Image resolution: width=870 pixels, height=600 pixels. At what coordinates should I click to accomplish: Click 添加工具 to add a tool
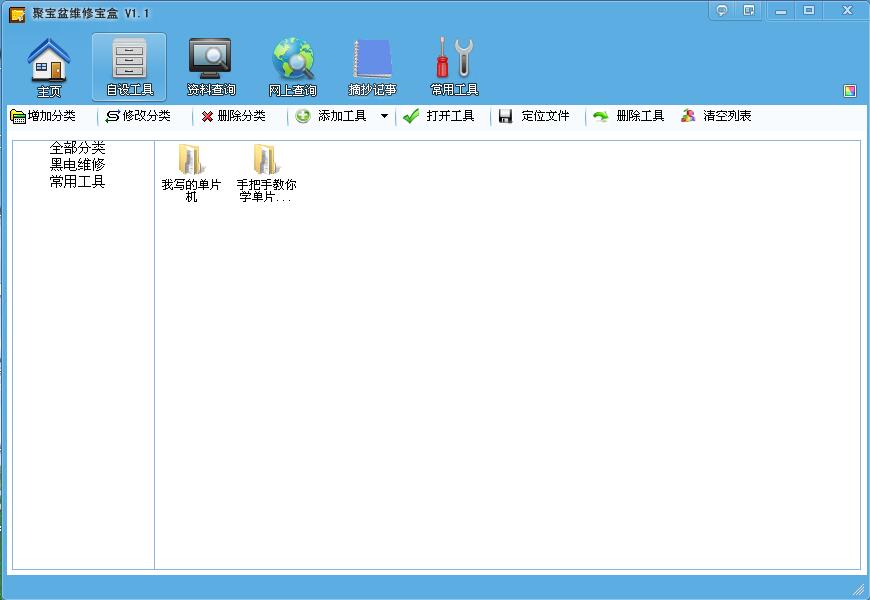tap(331, 116)
